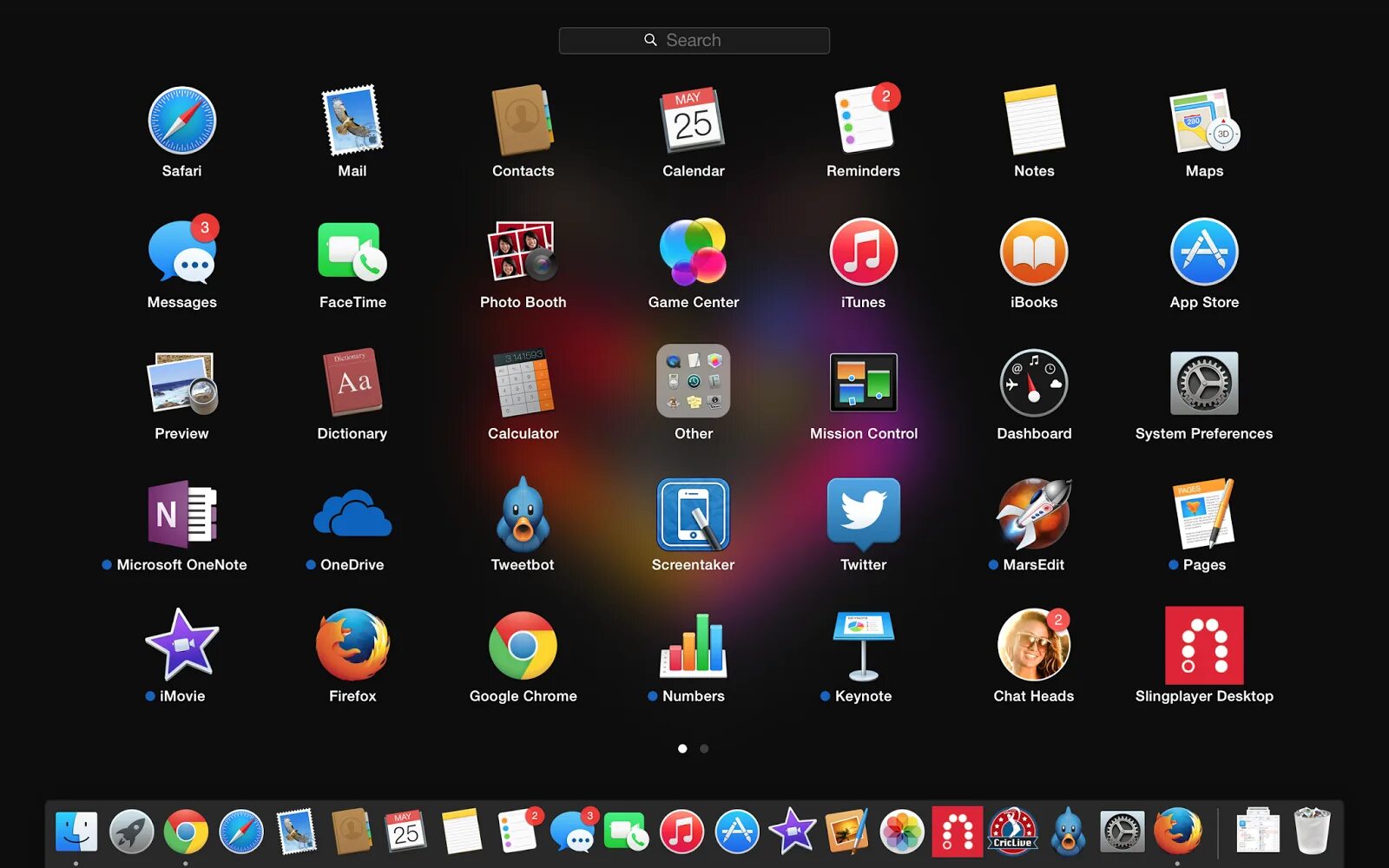Image resolution: width=1389 pixels, height=868 pixels.
Task: Open the CricLive app in the Dock
Action: [1013, 832]
